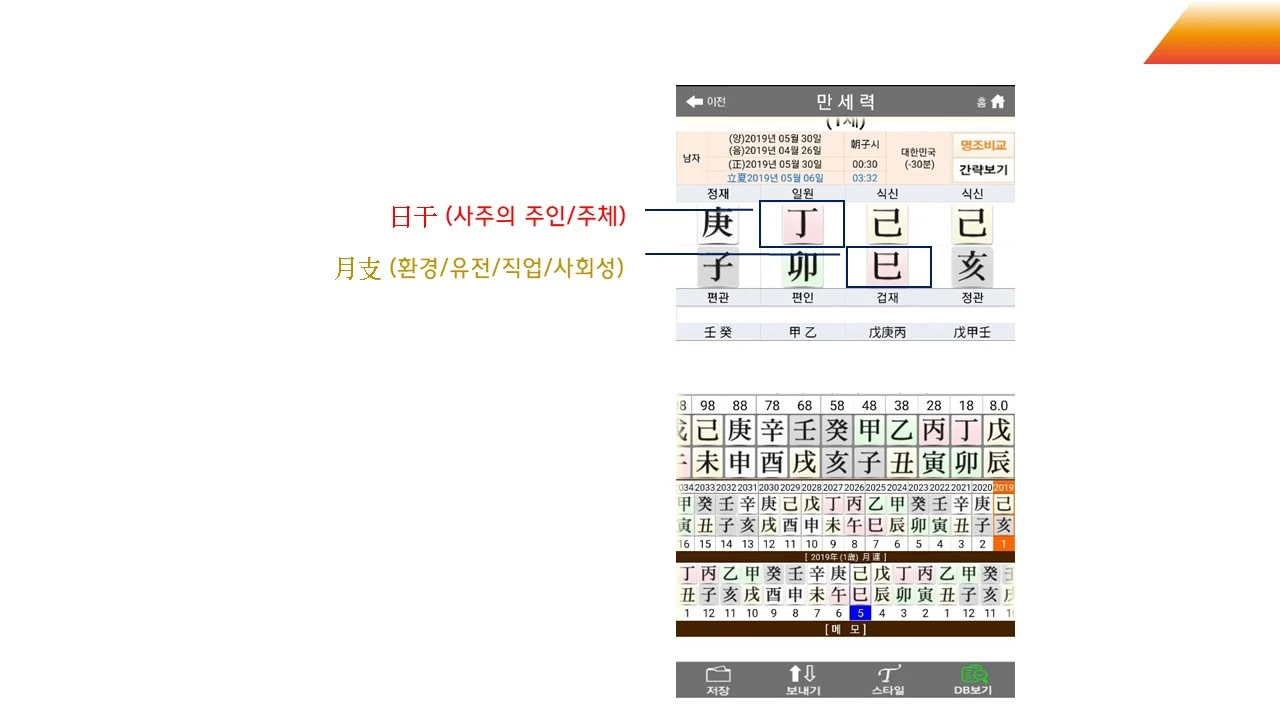
Task: Click the 간략보기 summary view button
Action: (x=984, y=169)
